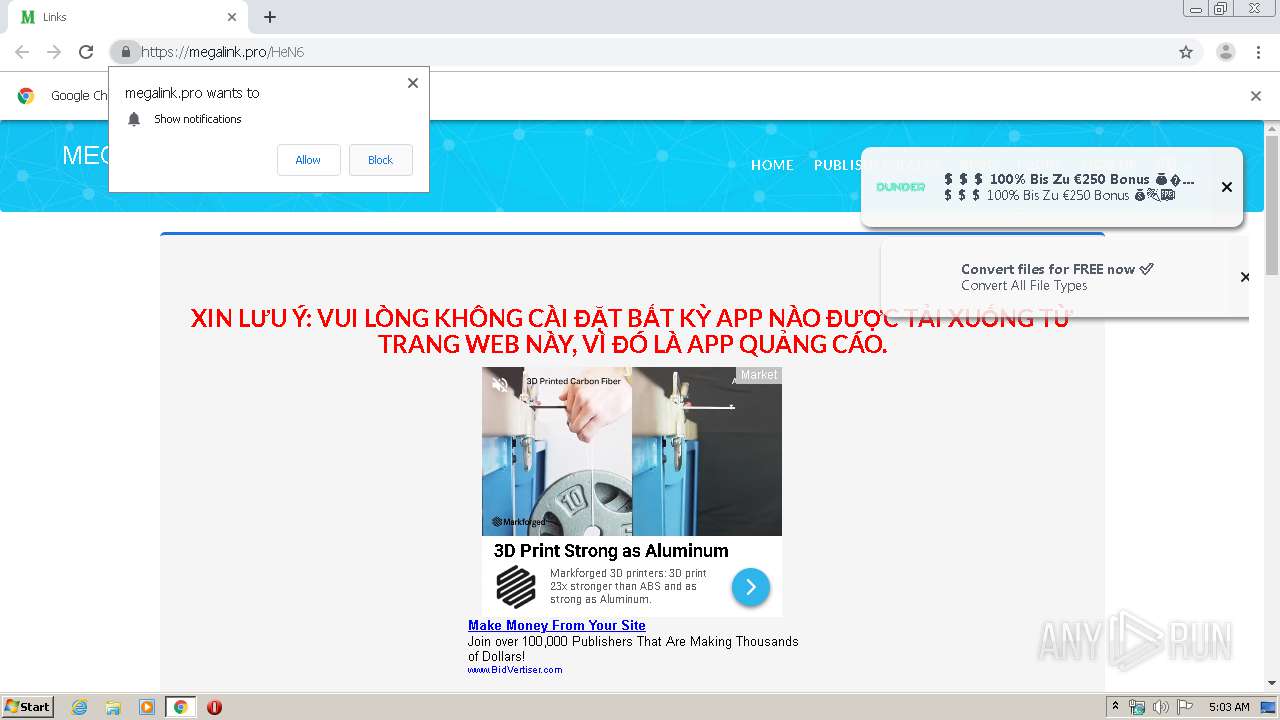Viewport: 1280px width, 720px height.
Task: Click the taskbar clock showing 5:03 AM
Action: tap(1229, 707)
